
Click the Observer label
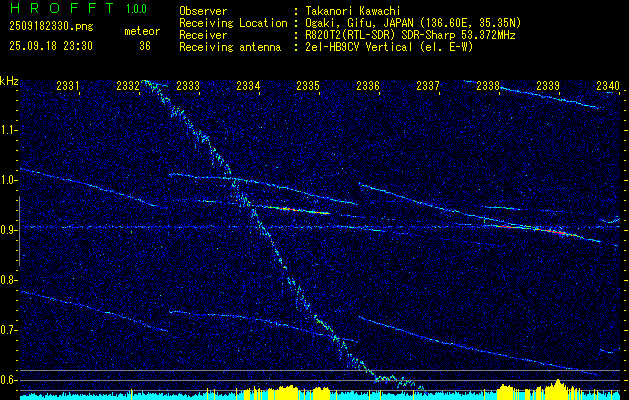(203, 11)
